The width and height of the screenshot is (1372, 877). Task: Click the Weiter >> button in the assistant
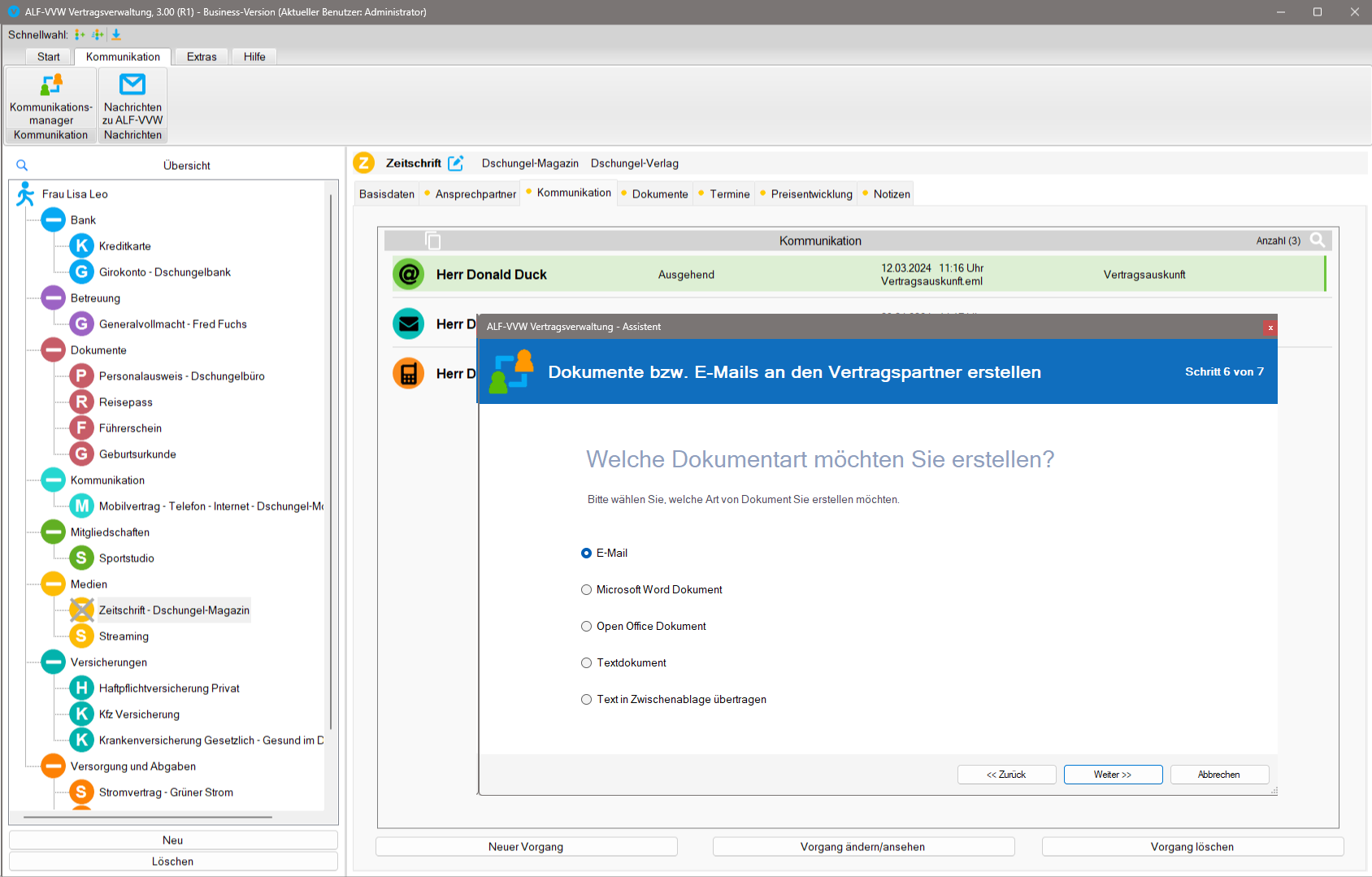(x=1113, y=775)
